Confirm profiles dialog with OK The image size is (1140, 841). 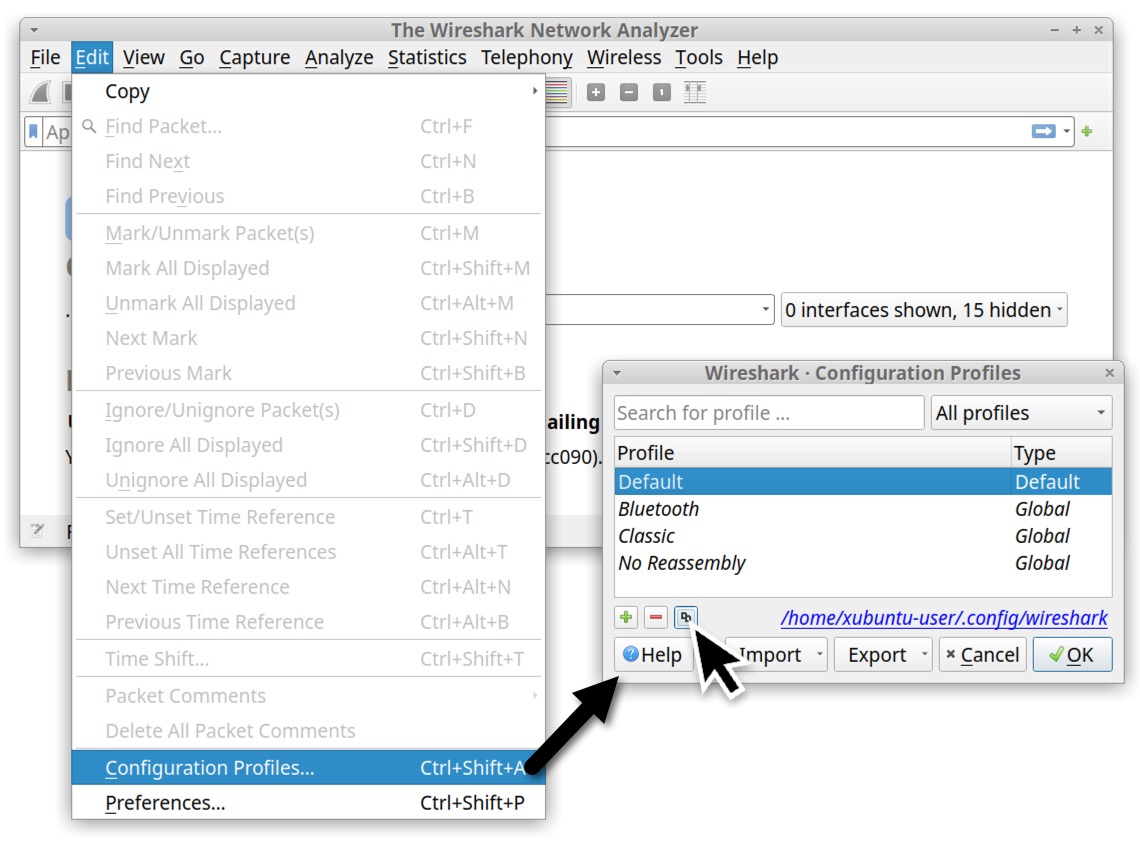point(1072,655)
